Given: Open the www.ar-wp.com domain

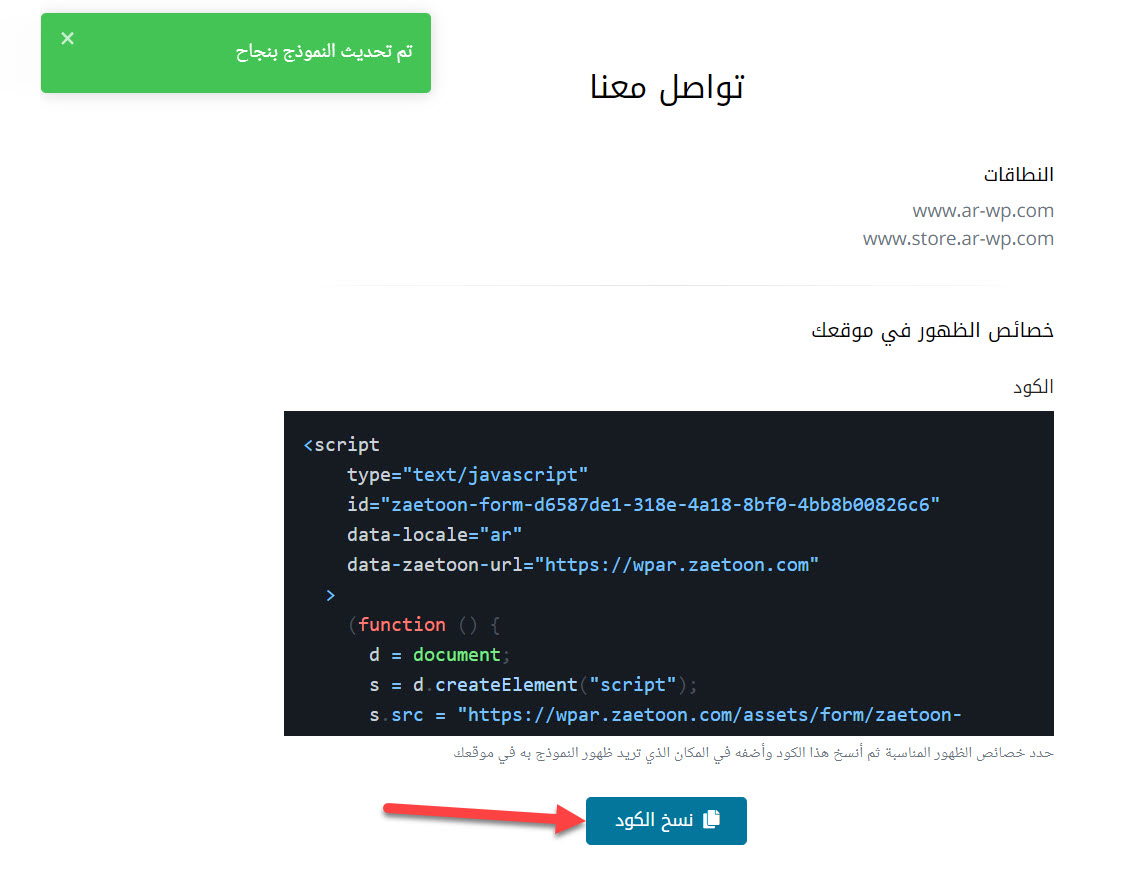Looking at the screenshot, I should (983, 211).
